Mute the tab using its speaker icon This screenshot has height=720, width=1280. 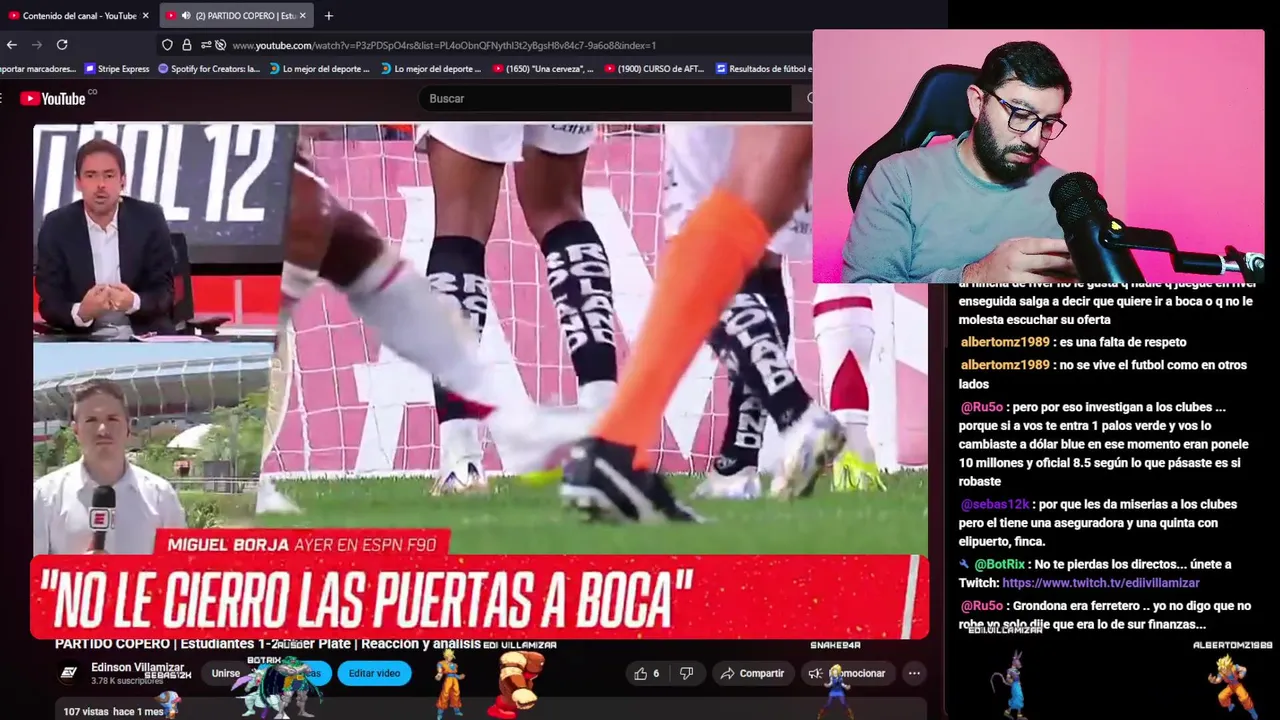point(186,16)
